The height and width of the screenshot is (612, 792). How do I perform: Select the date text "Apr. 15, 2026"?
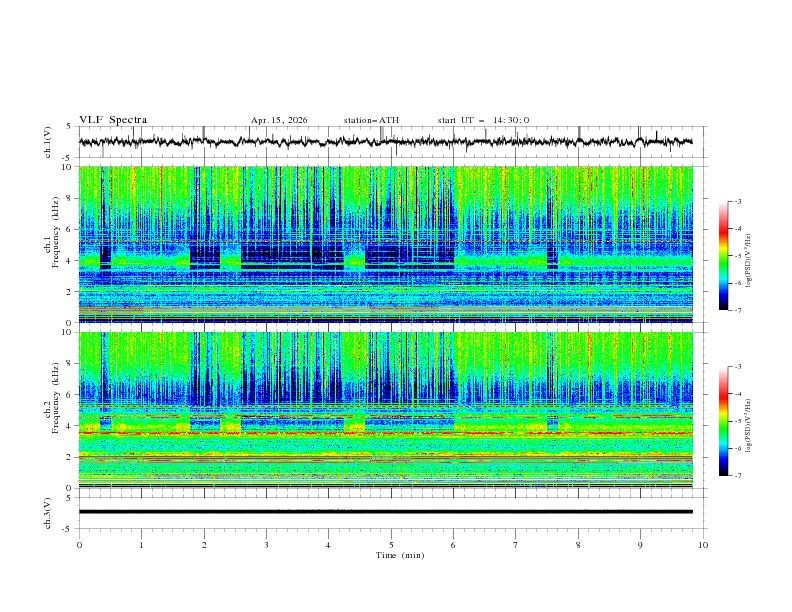click(279, 120)
